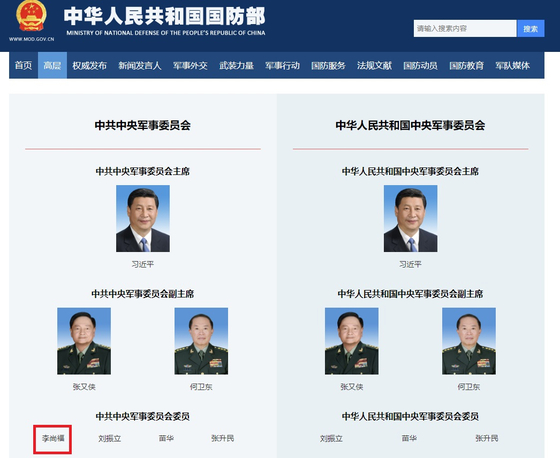Click 何卫东 name in left panel
This screenshot has height=458, width=560.
click(x=201, y=387)
